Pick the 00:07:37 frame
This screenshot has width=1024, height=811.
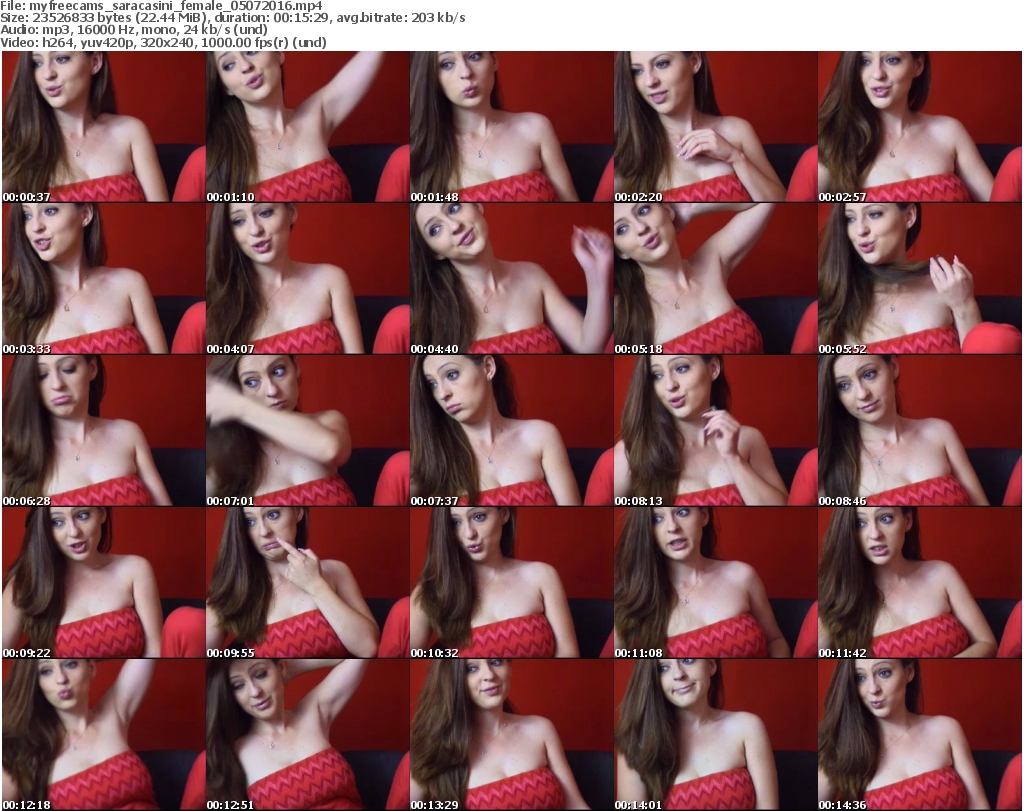pos(511,431)
